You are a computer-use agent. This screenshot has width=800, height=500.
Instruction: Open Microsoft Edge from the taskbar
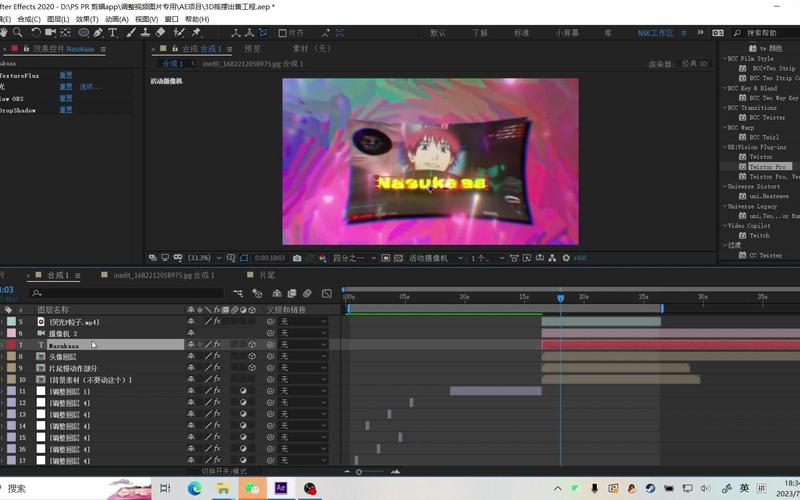point(194,488)
